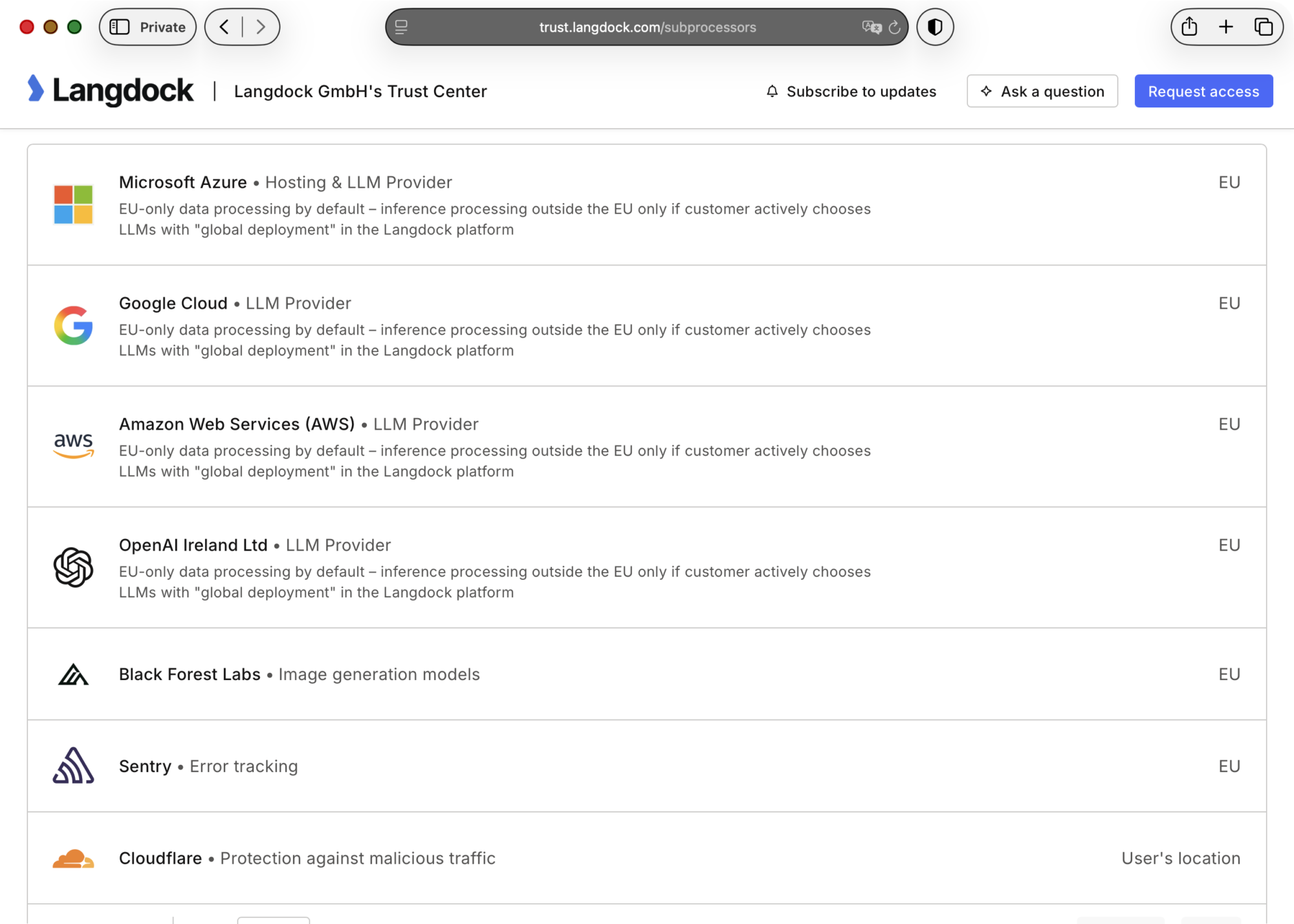Click EU location in Google Cloud row
Viewport: 1294px width, 924px height.
pyautogui.click(x=1229, y=303)
